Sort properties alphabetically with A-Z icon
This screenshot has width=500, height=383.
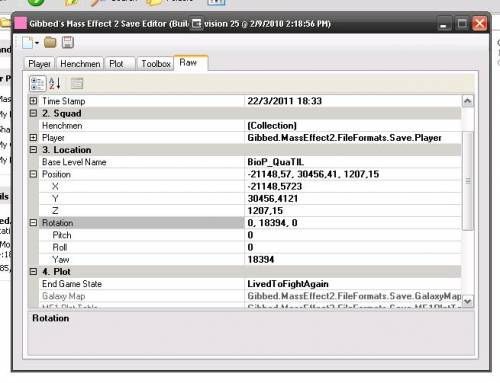(55, 83)
